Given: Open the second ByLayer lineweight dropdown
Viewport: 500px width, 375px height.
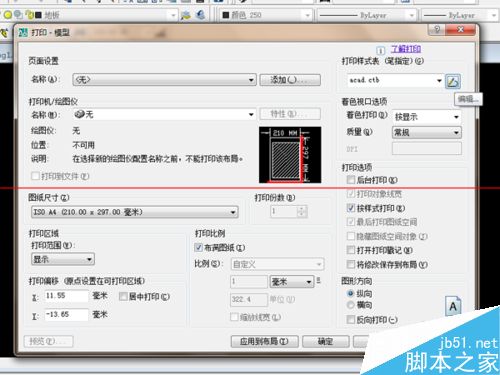Looking at the screenshot, I should tap(460, 15).
